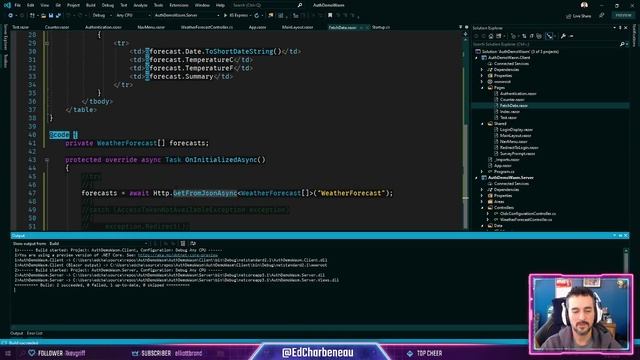This screenshot has height=360, width=640.
Task: Click the user account avatar icon
Action: click(584, 5)
